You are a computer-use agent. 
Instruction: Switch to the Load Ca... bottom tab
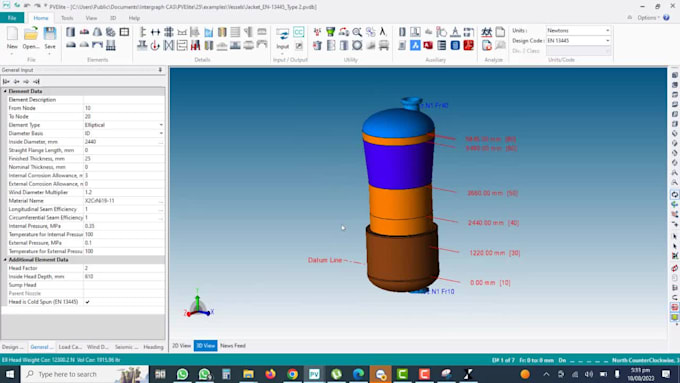click(x=70, y=347)
